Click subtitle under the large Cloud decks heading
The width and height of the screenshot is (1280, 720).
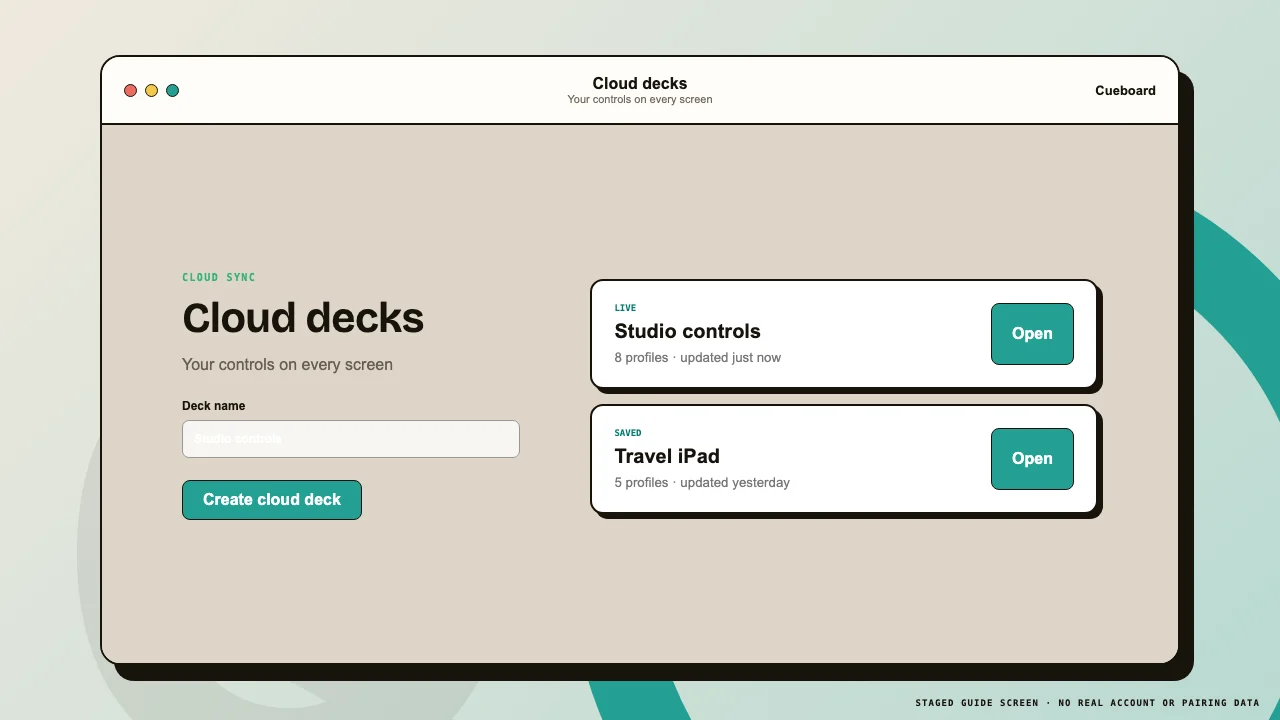tap(287, 364)
